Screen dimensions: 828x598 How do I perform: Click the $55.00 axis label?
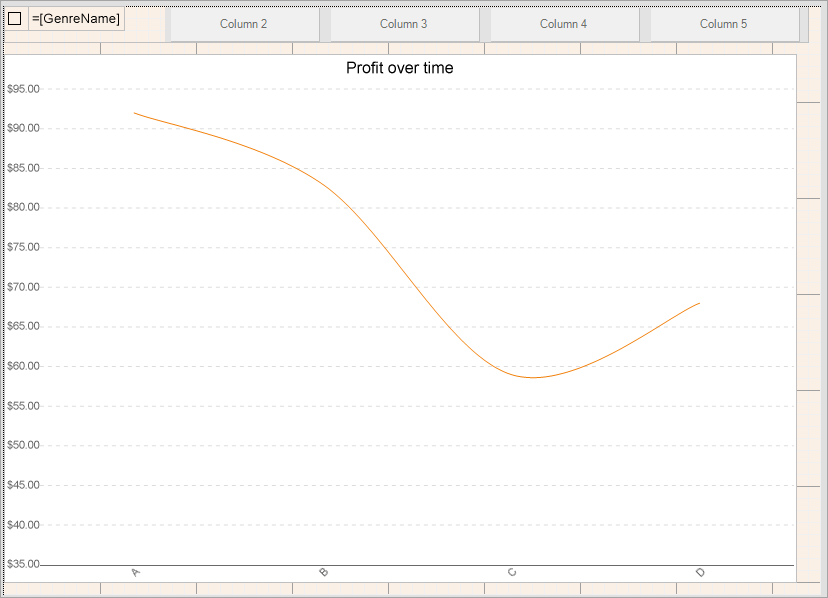click(23, 406)
